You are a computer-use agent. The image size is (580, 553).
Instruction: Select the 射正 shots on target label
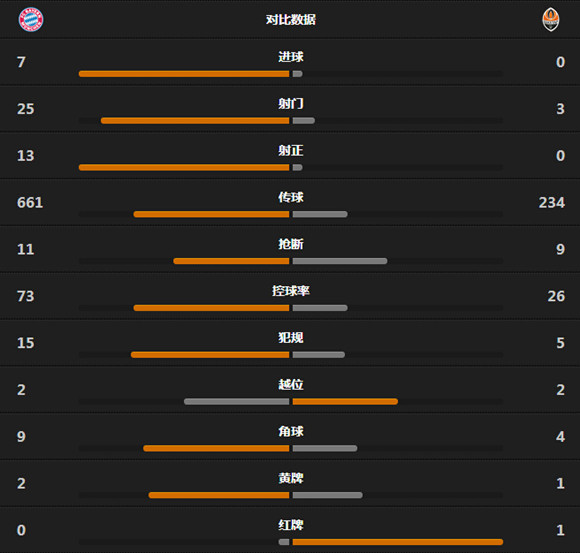click(x=291, y=150)
